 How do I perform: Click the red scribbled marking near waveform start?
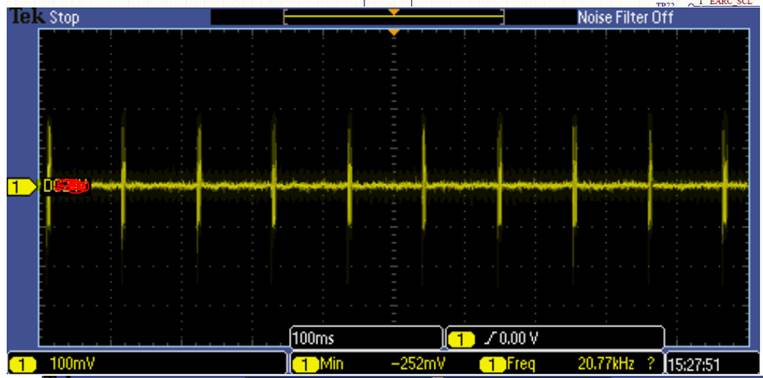(72, 185)
